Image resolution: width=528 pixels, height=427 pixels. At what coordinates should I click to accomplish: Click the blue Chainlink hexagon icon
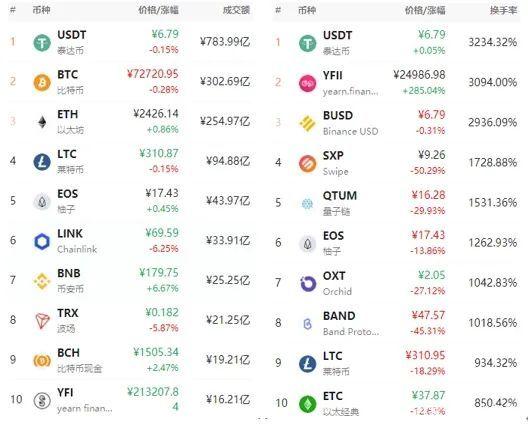click(x=42, y=241)
